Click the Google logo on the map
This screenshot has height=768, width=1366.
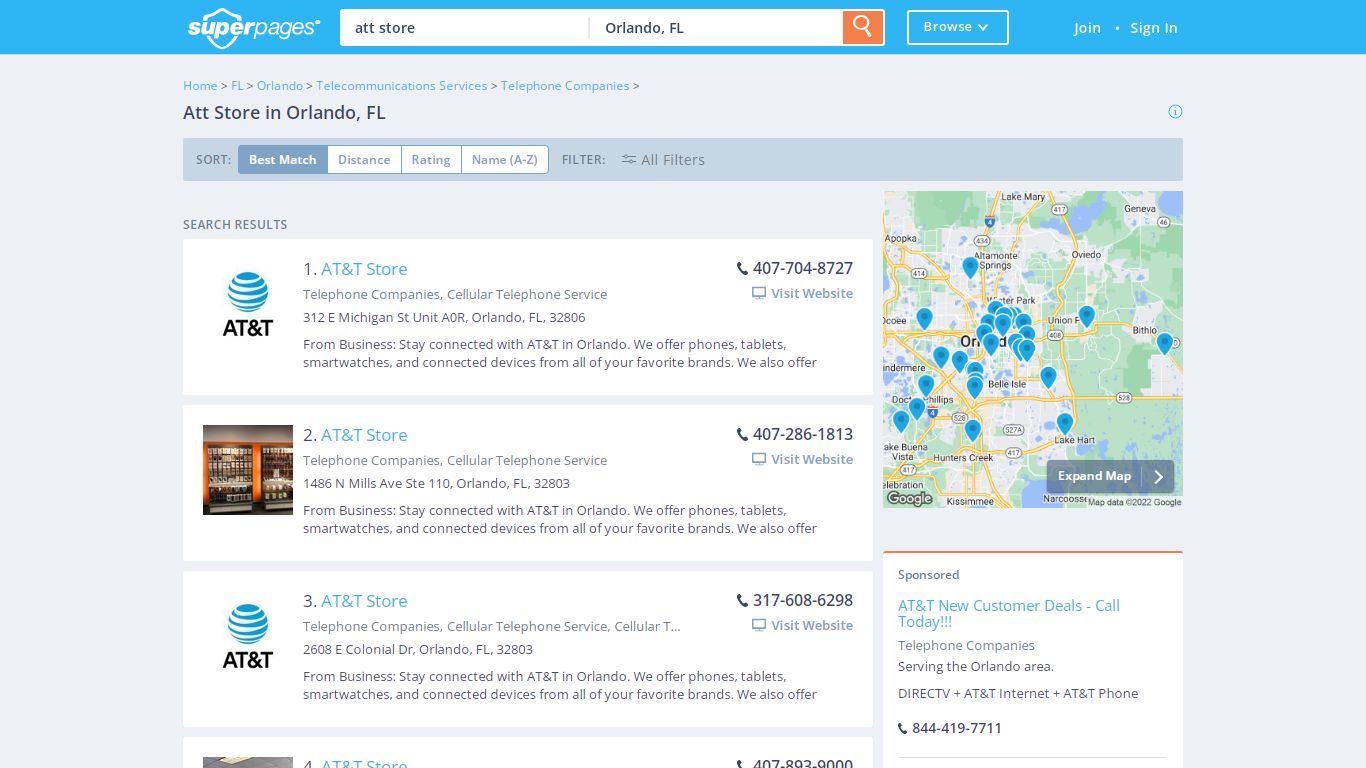(x=910, y=498)
